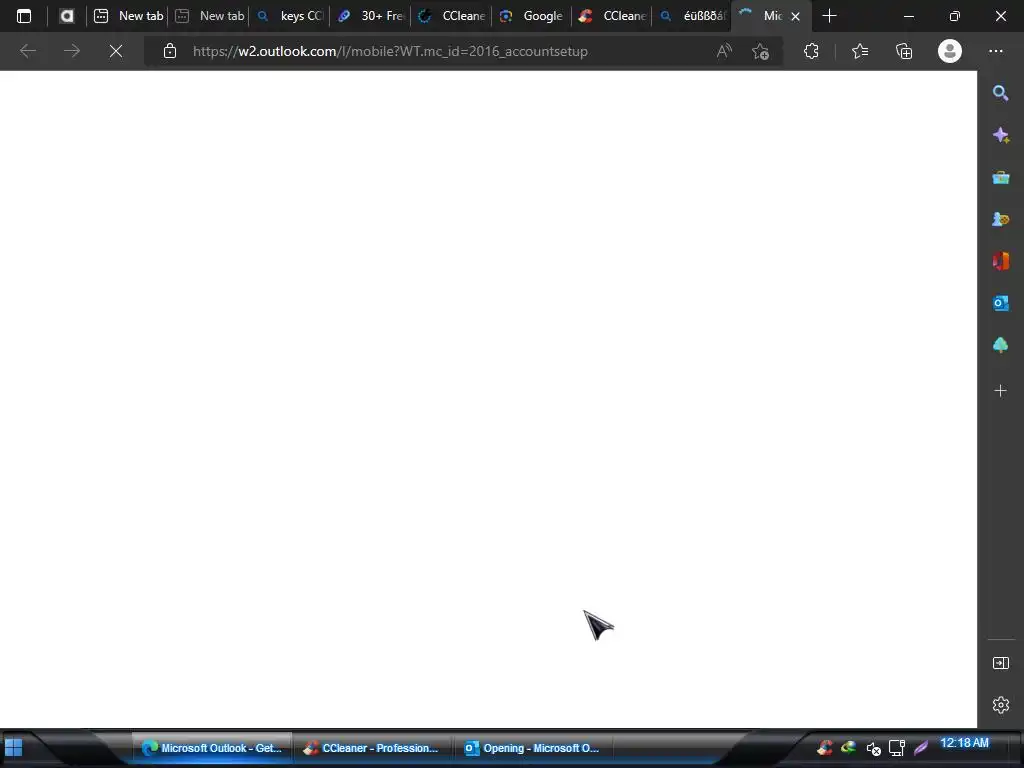Open the 'keys CC' search tab

coord(289,16)
